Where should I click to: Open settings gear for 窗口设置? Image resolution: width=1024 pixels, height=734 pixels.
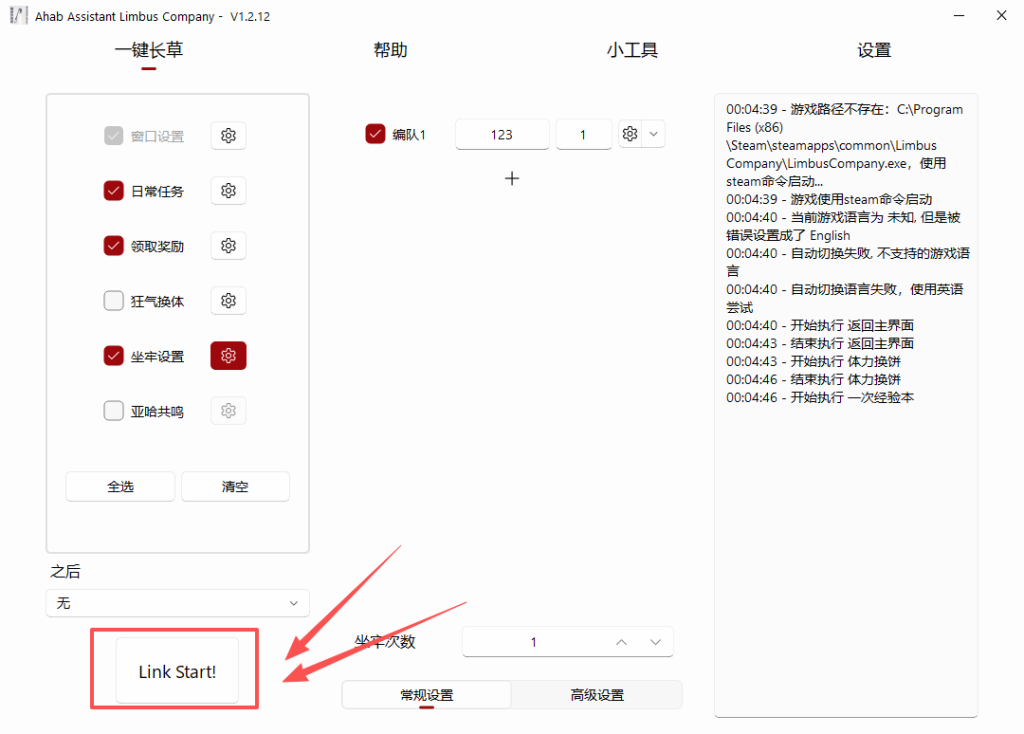click(x=228, y=136)
